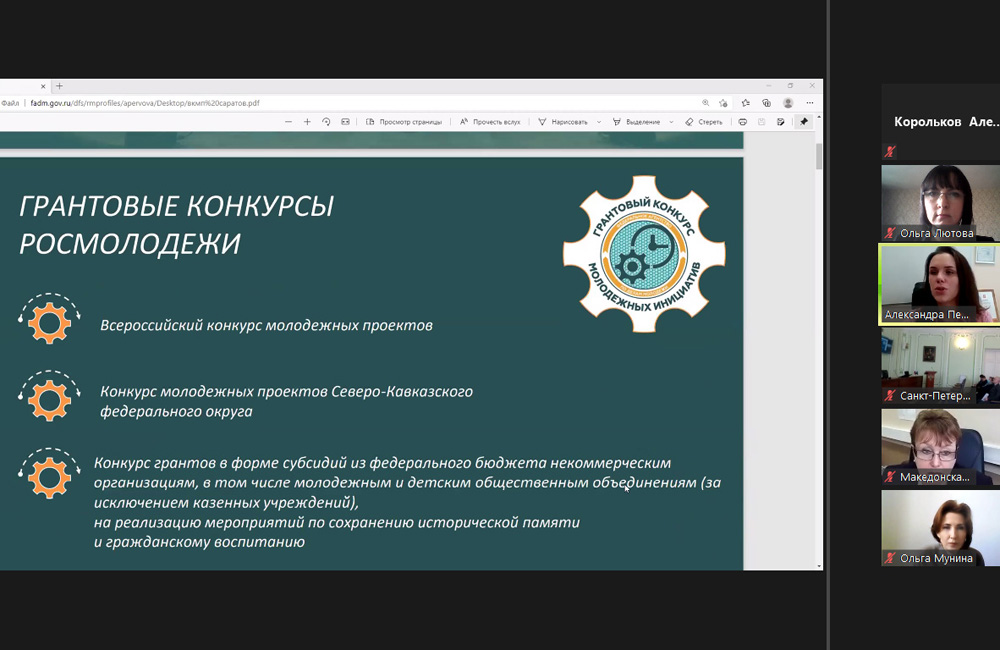Select the Нарисовать draw button
The height and width of the screenshot is (650, 1000).
563,122
